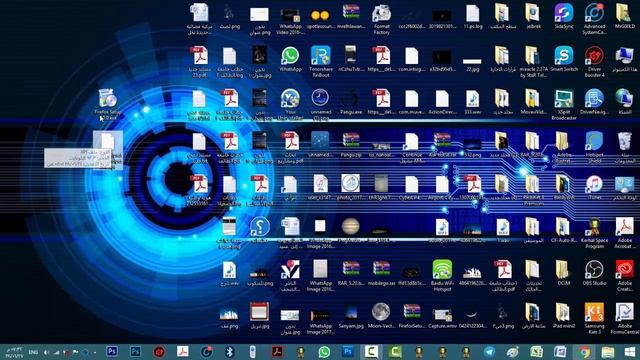640x360 pixels.
Task: Select the iPad mini2 folder
Action: click(564, 316)
